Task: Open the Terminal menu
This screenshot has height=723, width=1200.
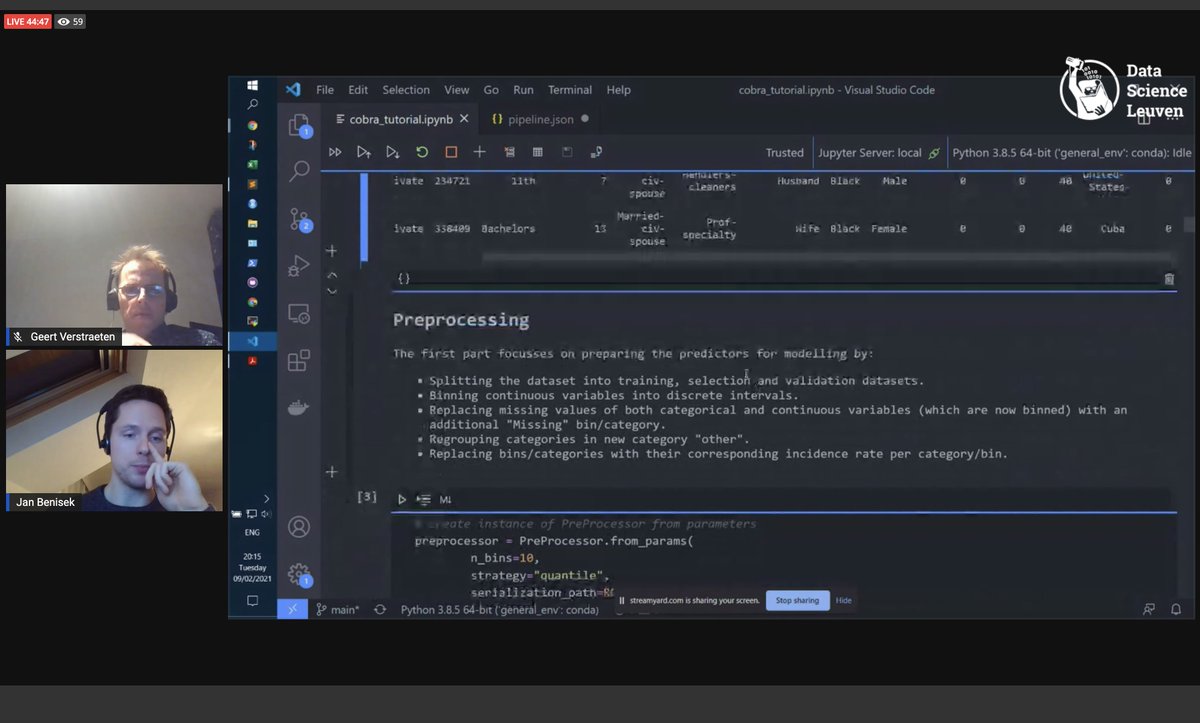Action: [x=570, y=89]
